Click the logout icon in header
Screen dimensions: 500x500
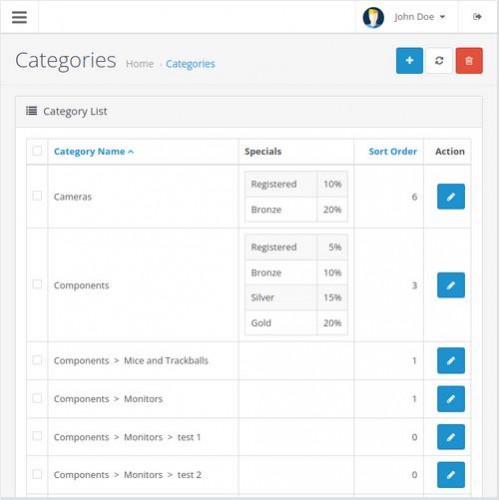tap(477, 17)
